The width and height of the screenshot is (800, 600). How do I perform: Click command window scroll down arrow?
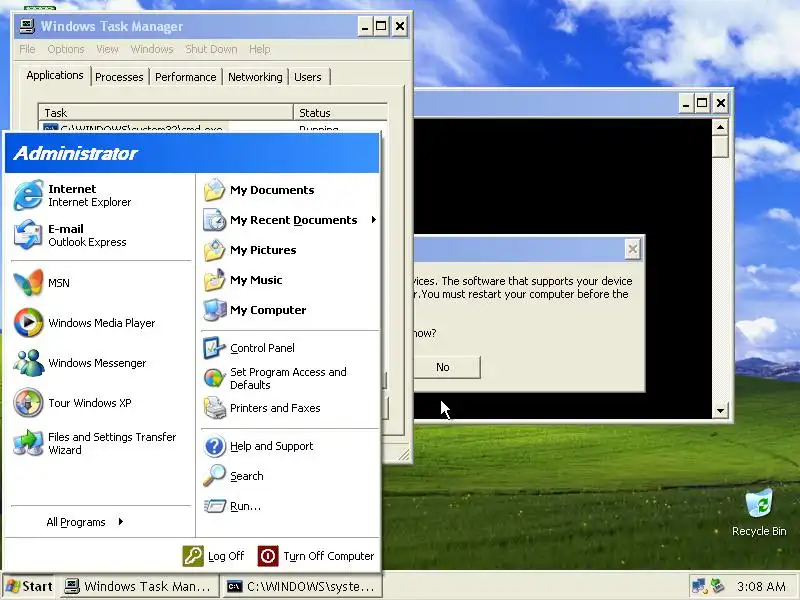720,411
